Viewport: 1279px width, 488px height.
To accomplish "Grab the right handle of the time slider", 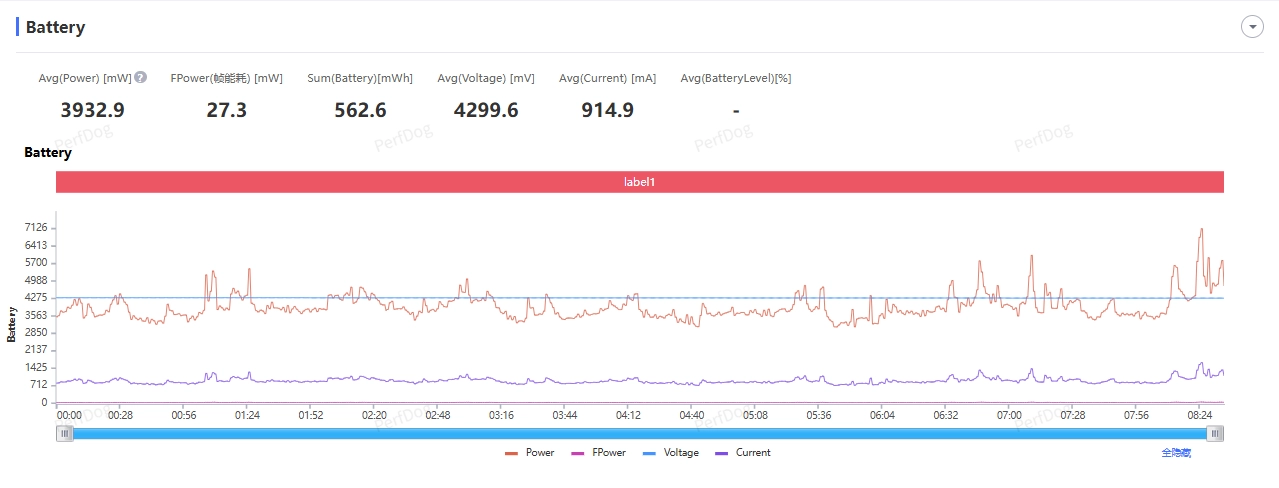I will click(x=1215, y=433).
